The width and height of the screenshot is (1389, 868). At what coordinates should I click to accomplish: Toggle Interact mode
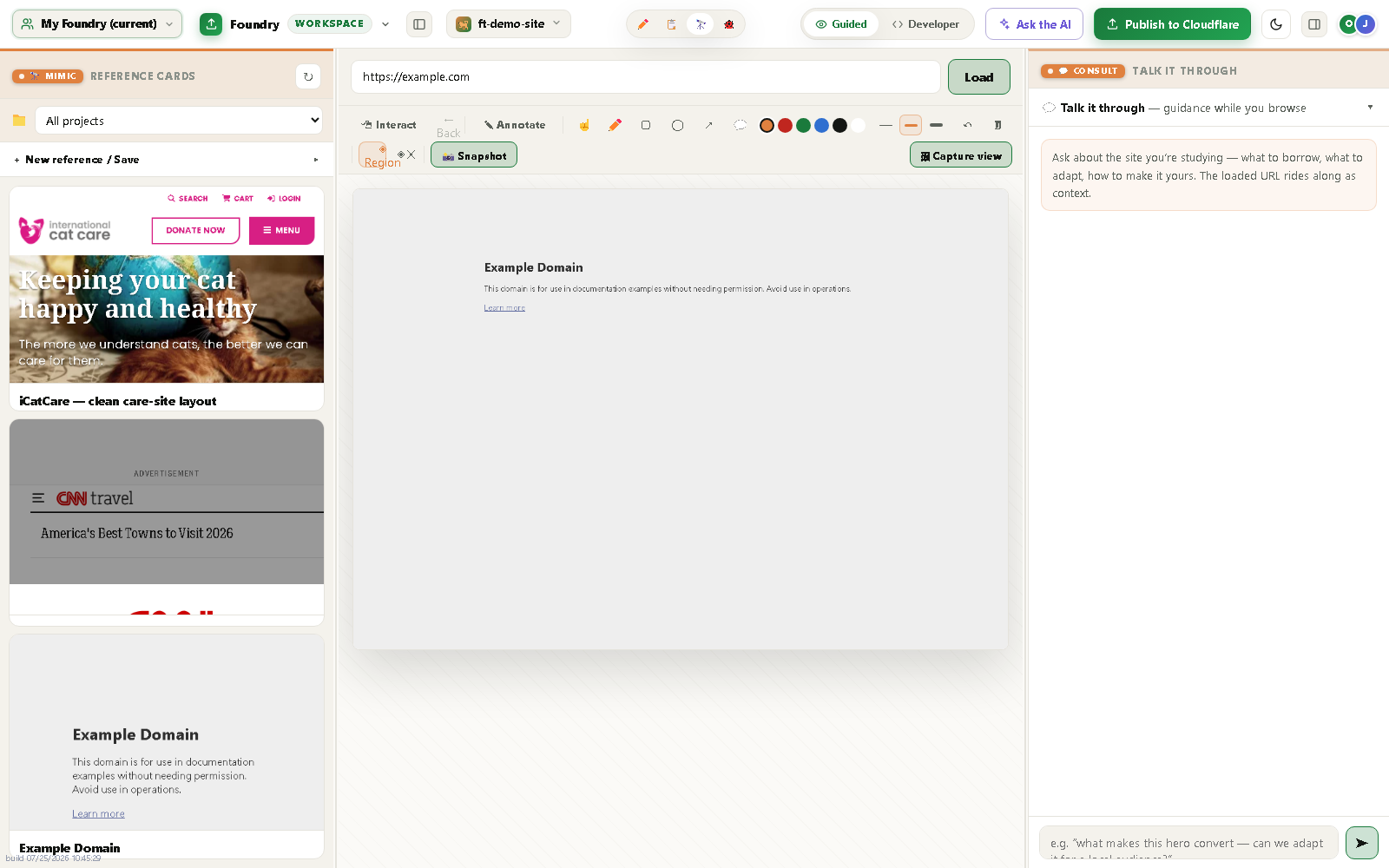[x=389, y=125]
